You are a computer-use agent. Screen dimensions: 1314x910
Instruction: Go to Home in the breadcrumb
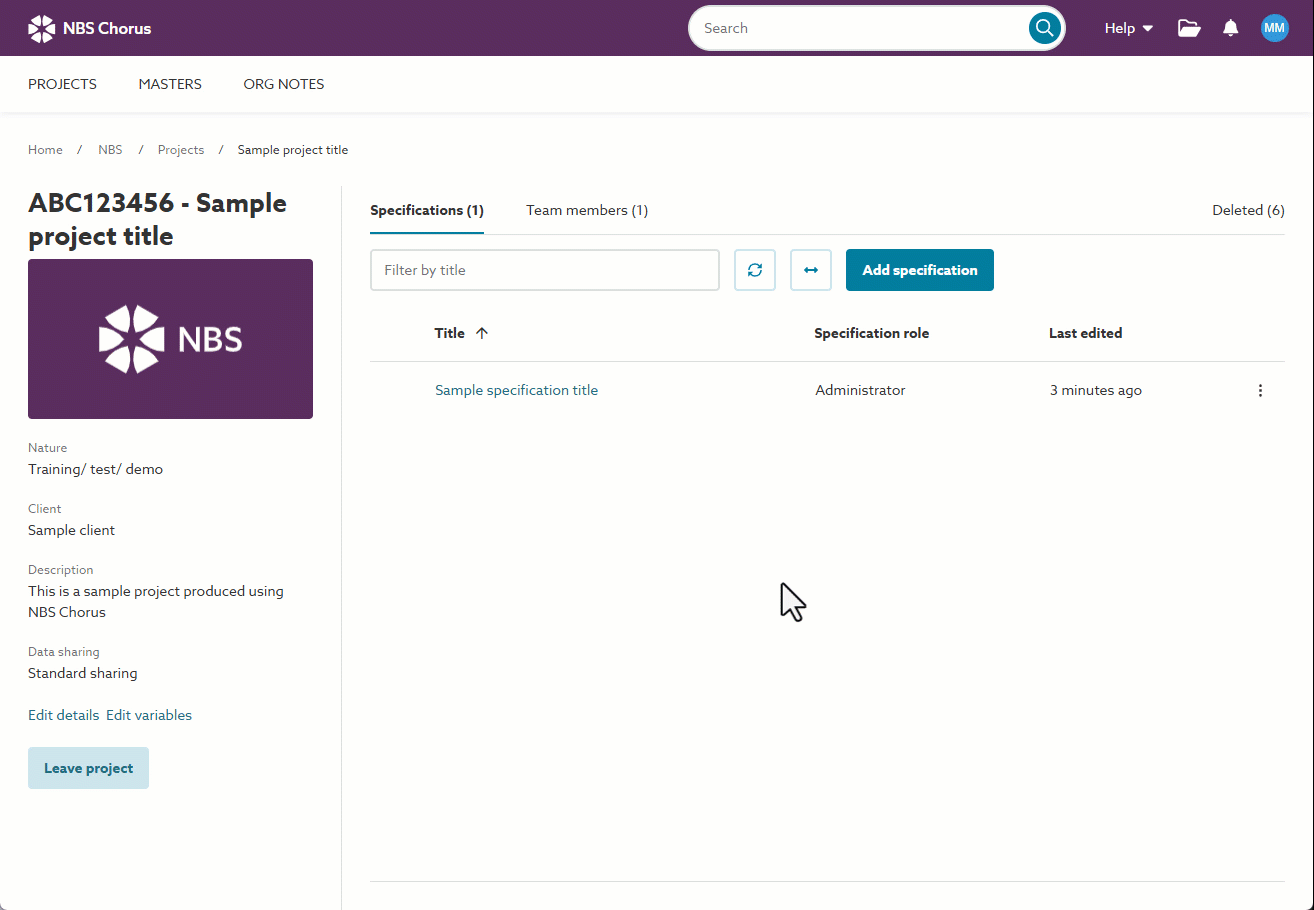pyautogui.click(x=45, y=150)
